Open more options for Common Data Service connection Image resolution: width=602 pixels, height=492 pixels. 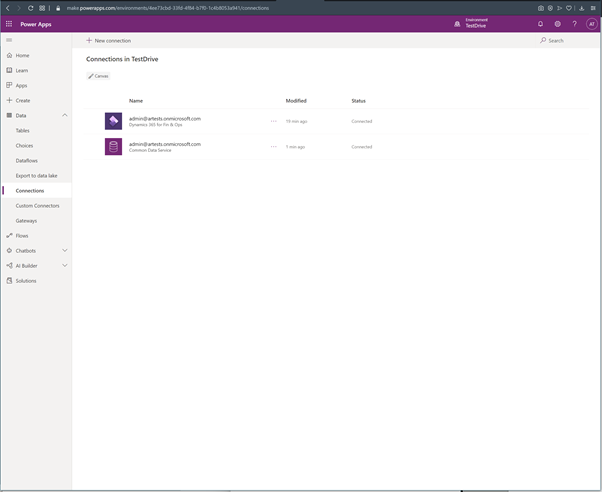coord(273,147)
